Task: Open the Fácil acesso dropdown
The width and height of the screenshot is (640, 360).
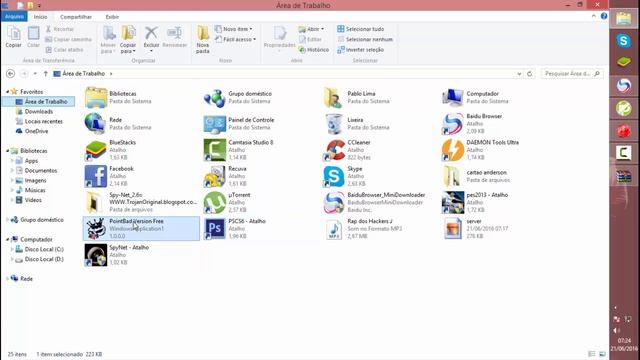Action: coord(236,39)
